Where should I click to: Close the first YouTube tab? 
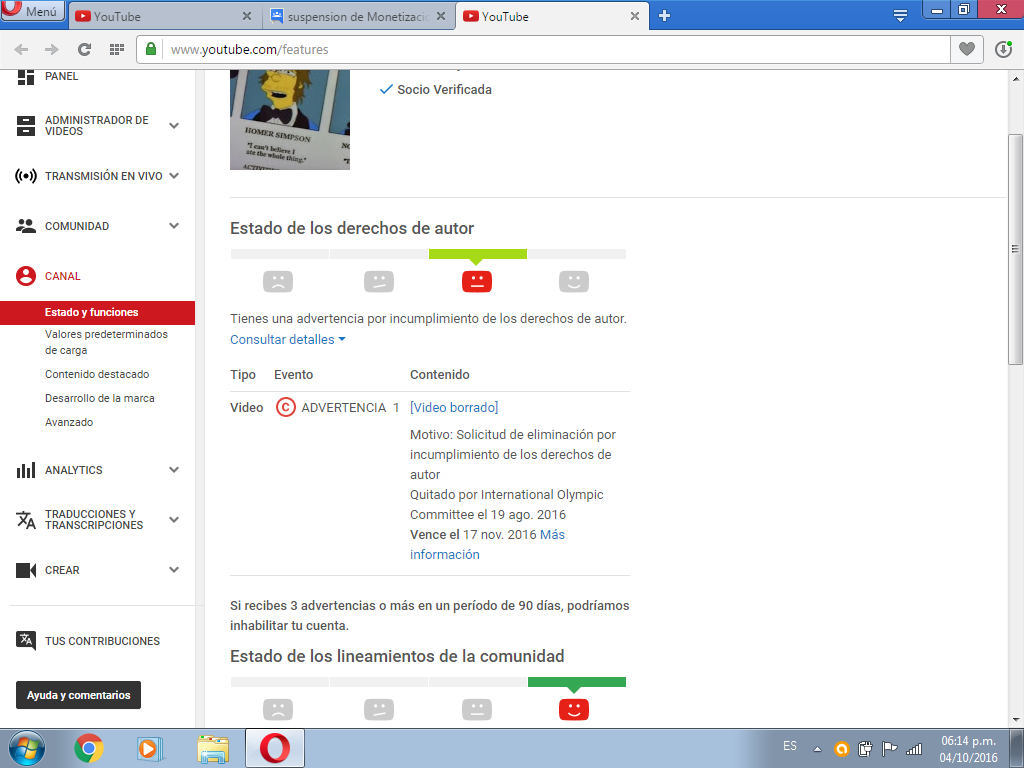[x=247, y=16]
